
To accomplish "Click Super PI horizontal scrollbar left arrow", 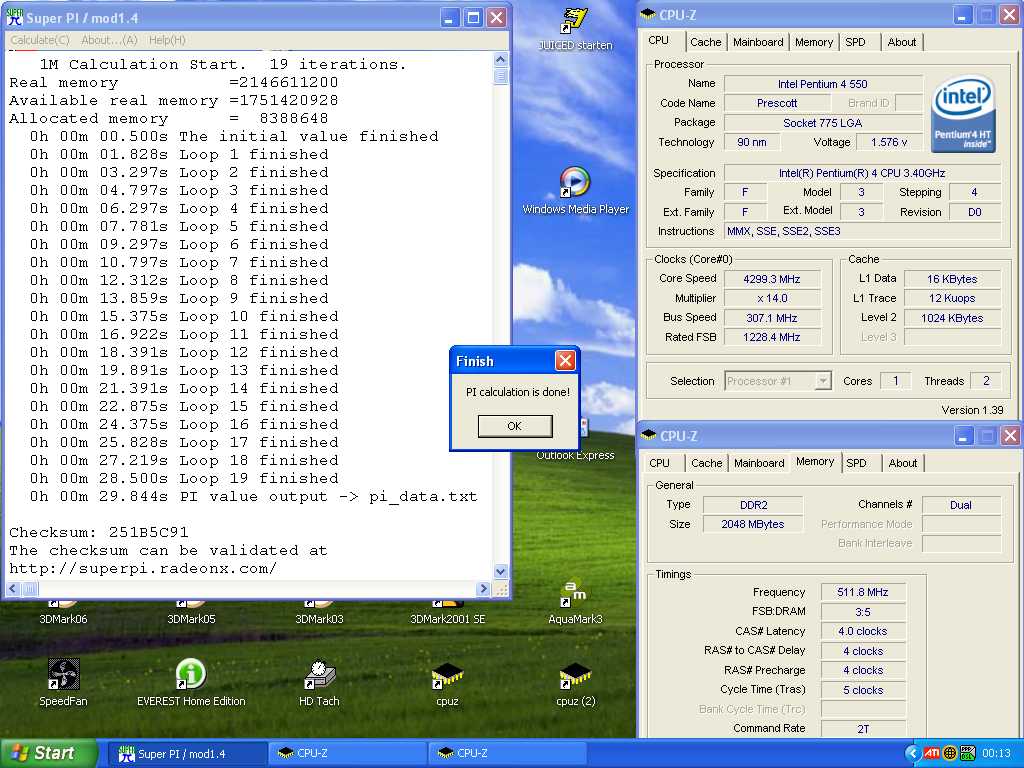I will (x=13, y=589).
